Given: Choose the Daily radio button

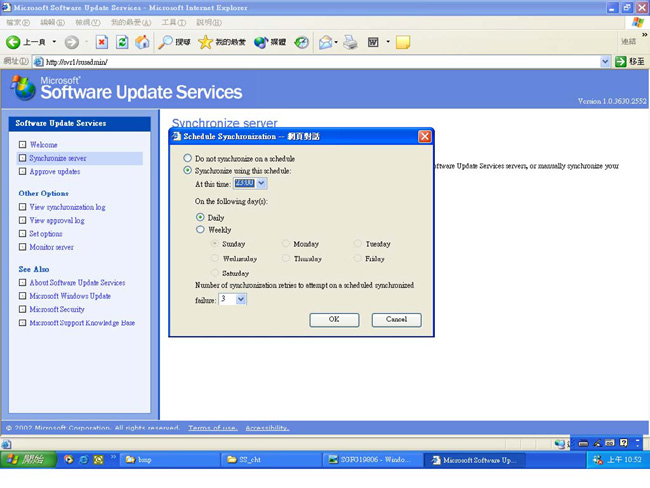Looking at the screenshot, I should pyautogui.click(x=200, y=217).
